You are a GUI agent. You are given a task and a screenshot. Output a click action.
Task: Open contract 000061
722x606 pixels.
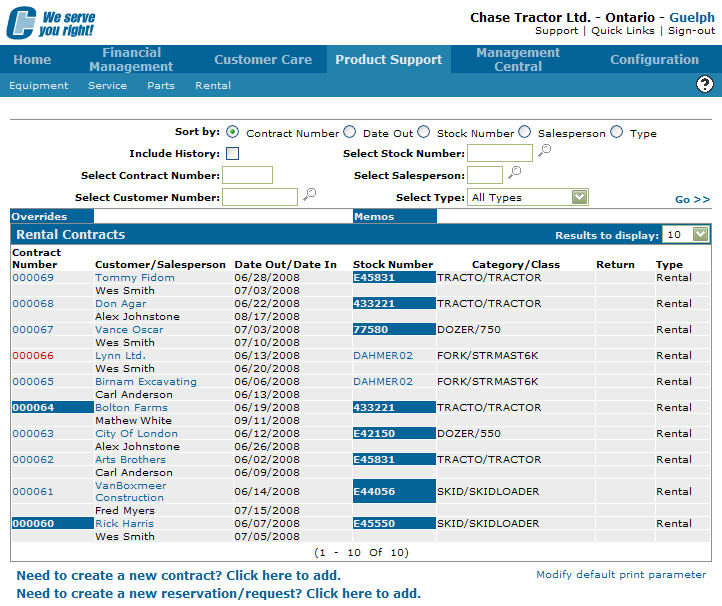pos(33,491)
